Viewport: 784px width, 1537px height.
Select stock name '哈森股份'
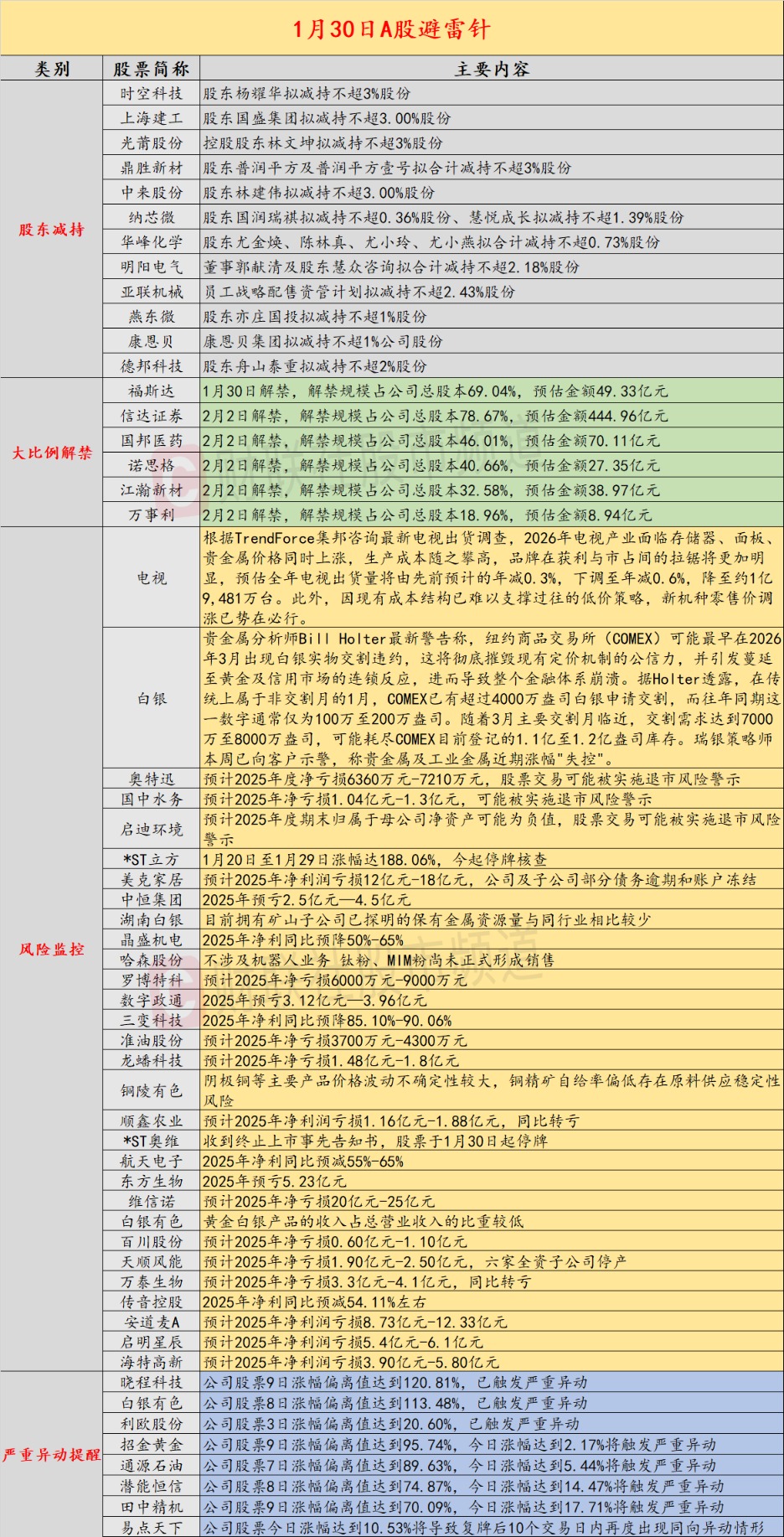point(152,960)
